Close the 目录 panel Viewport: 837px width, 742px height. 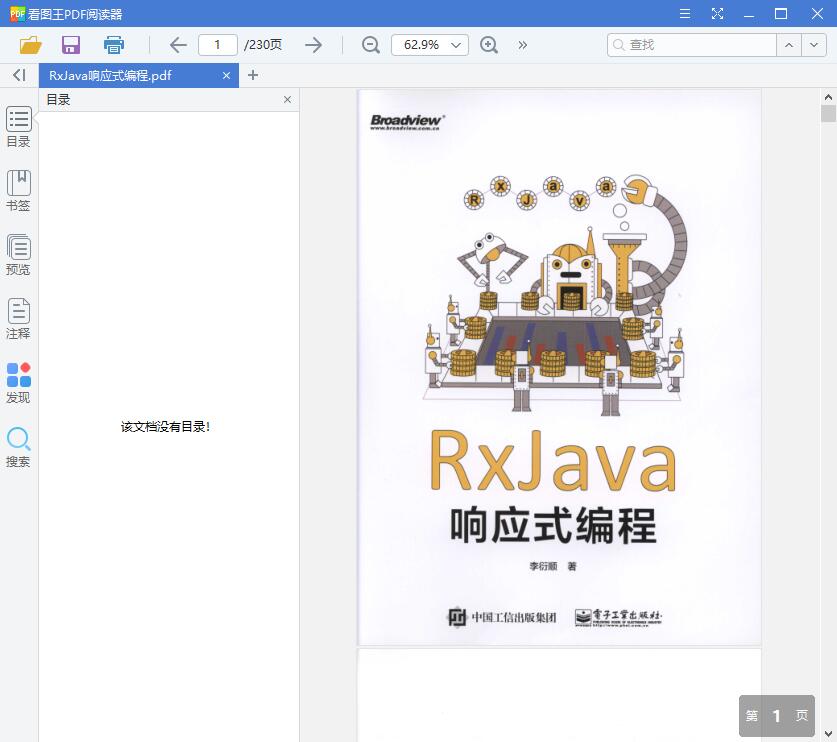(x=287, y=99)
